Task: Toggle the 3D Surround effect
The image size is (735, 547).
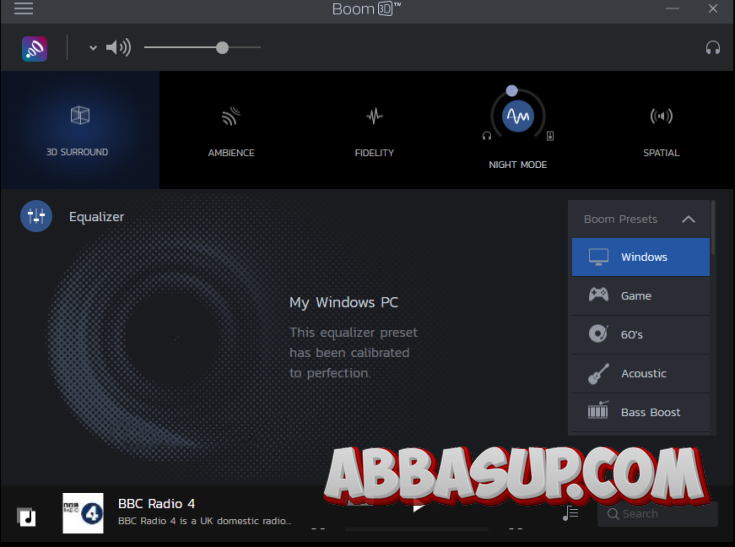Action: point(80,130)
